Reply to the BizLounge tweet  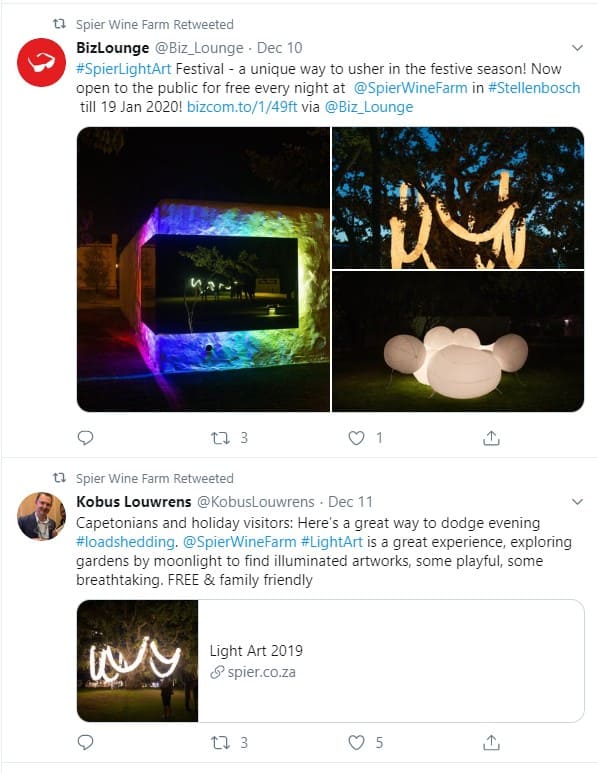click(x=85, y=437)
